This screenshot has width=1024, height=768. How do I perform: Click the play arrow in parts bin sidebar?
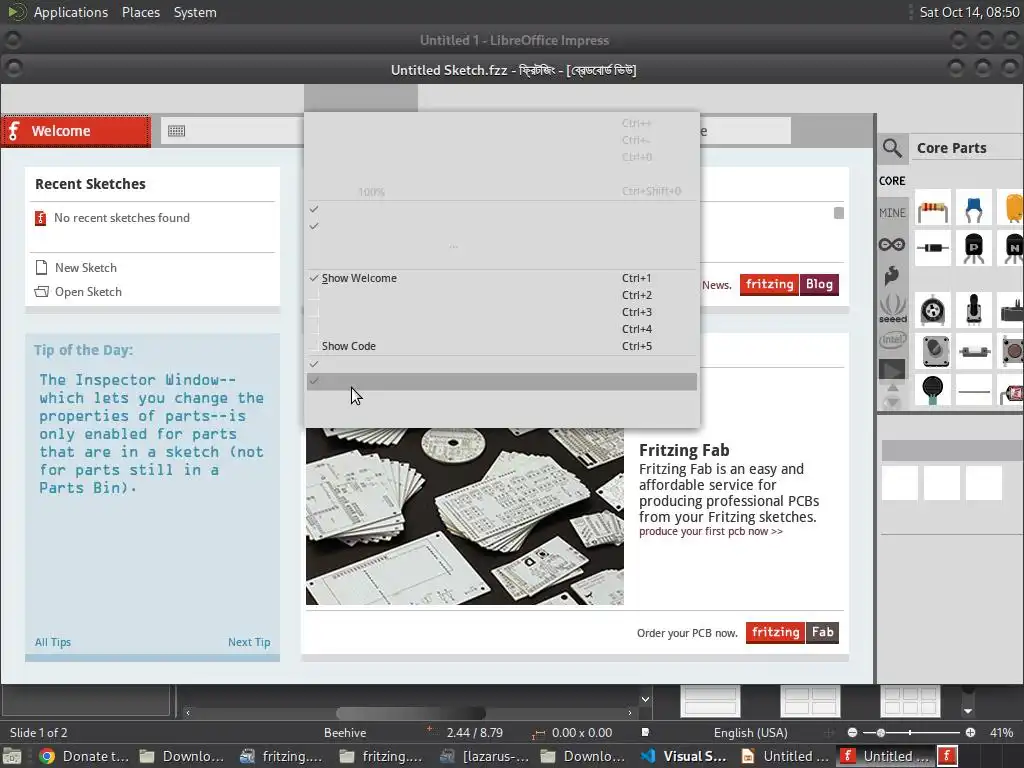pyautogui.click(x=892, y=370)
